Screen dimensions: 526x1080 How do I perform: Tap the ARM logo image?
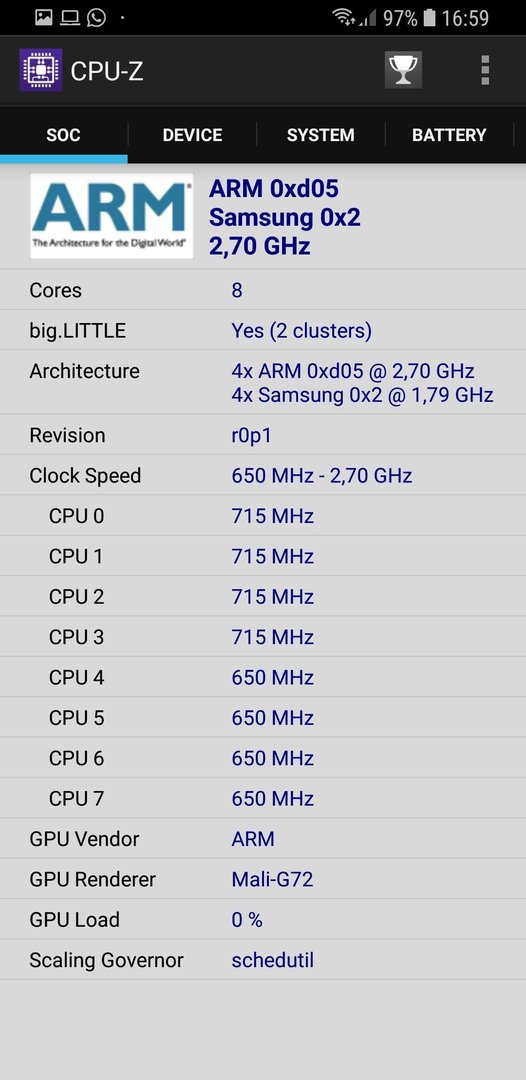(112, 216)
